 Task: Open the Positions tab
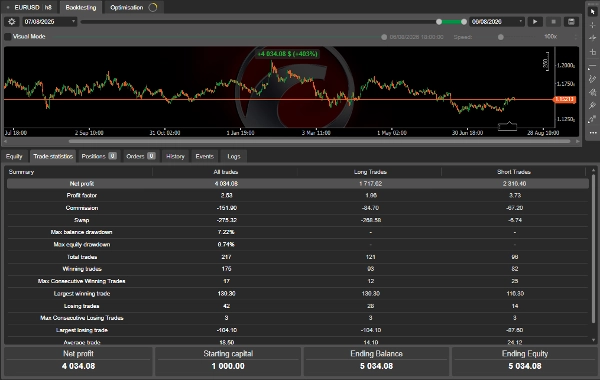point(99,156)
